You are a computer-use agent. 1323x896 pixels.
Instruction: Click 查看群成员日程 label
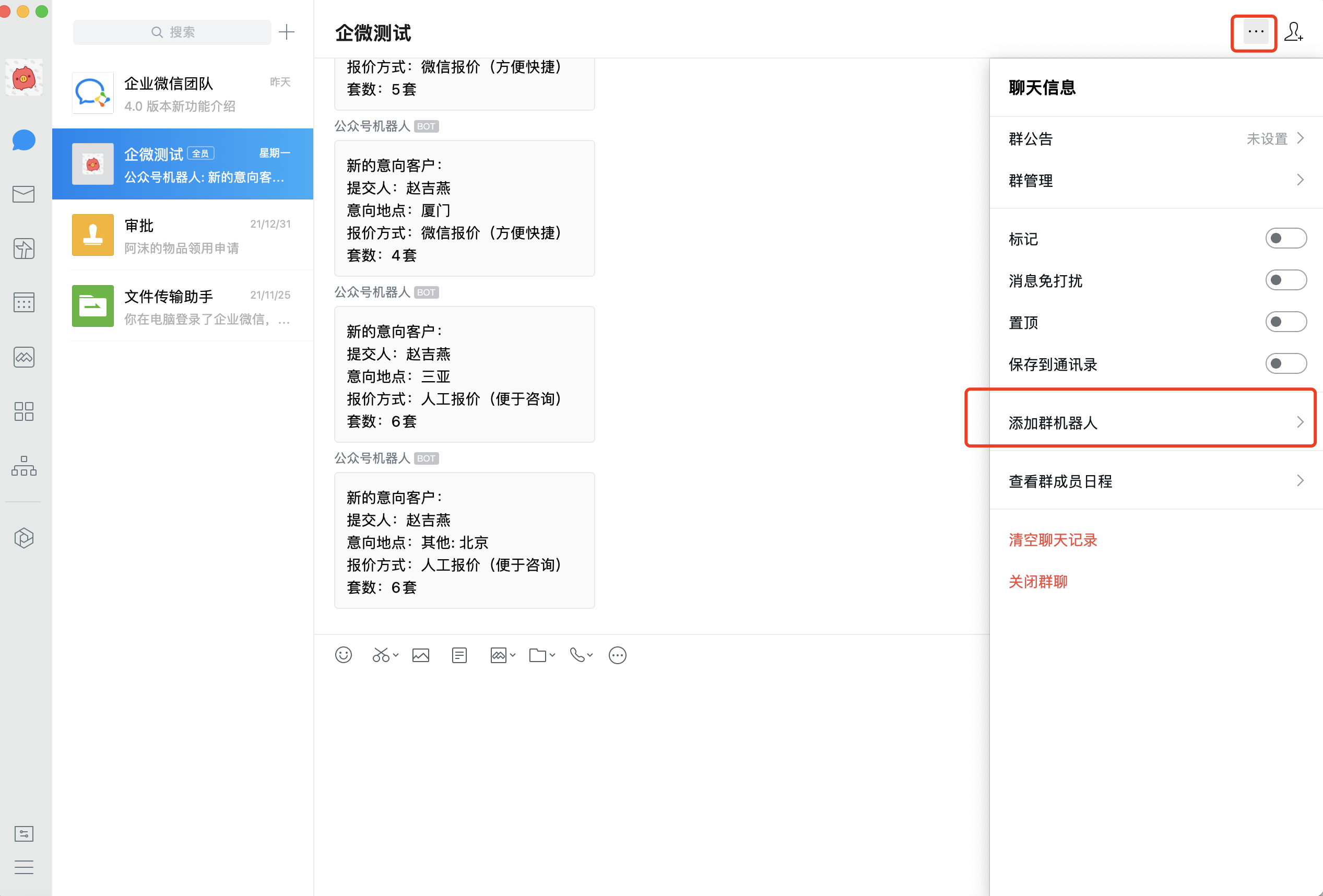click(x=1060, y=481)
